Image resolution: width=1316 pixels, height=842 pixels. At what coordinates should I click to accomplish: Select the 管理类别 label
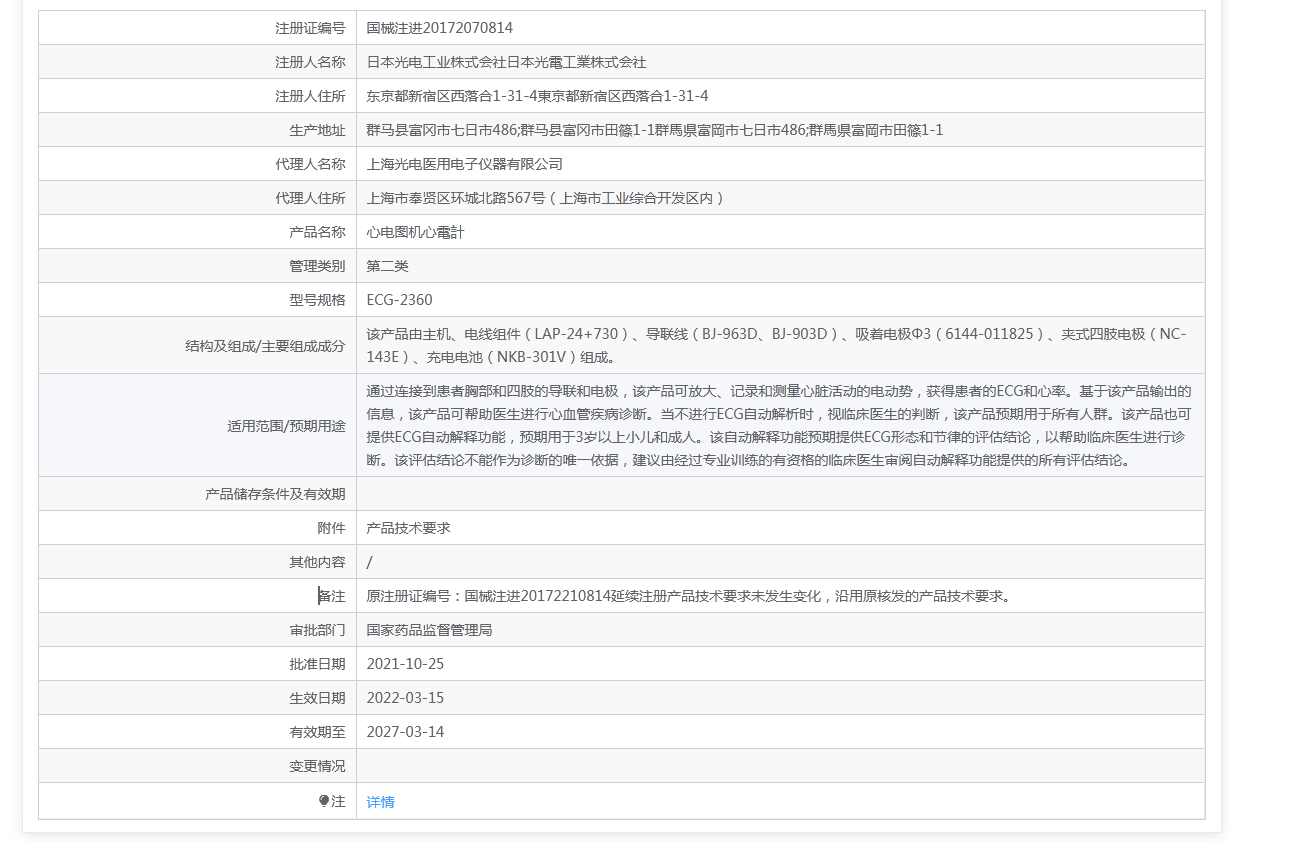click(x=317, y=266)
